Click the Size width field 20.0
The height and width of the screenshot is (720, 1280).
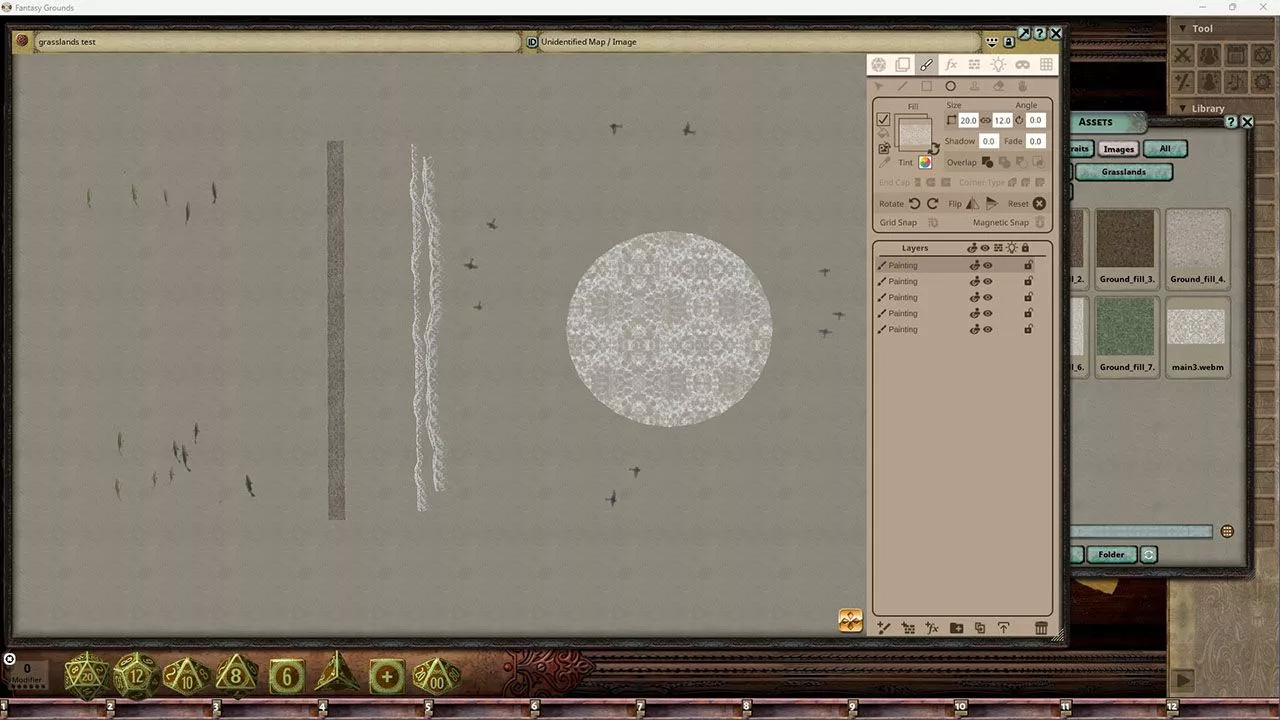point(968,120)
